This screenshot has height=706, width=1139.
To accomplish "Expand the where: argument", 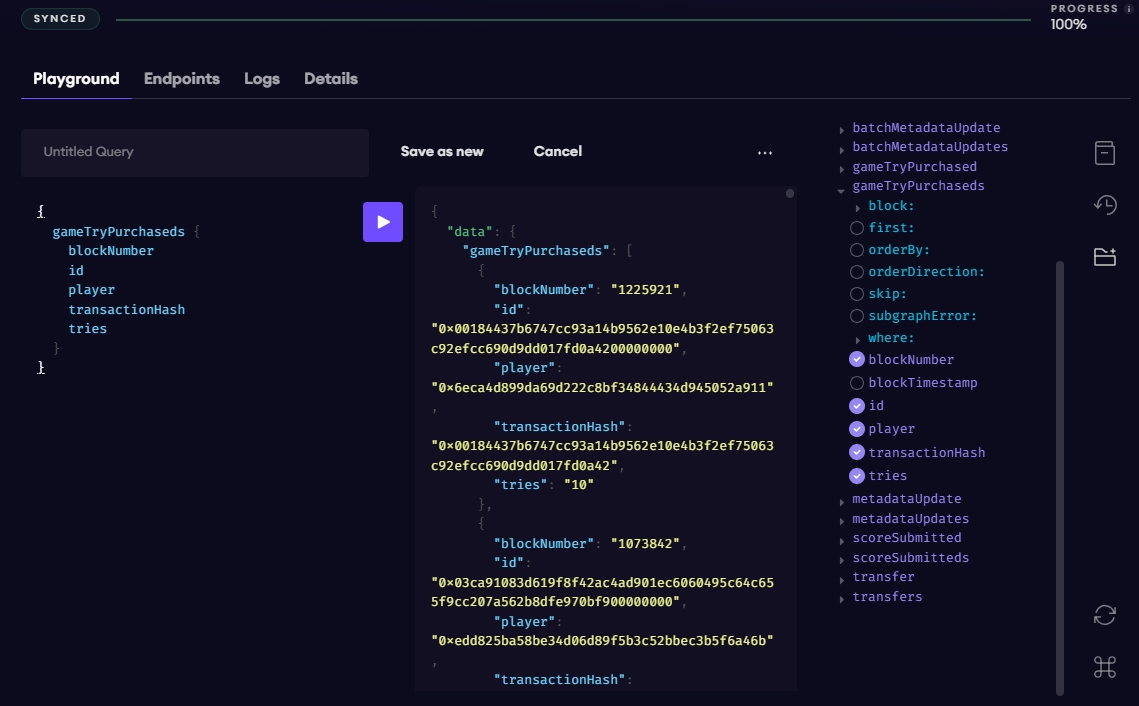I will point(858,340).
